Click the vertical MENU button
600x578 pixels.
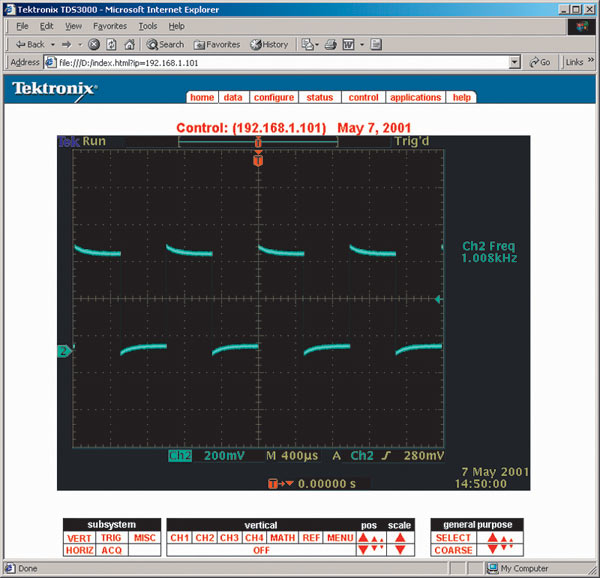pyautogui.click(x=340, y=538)
